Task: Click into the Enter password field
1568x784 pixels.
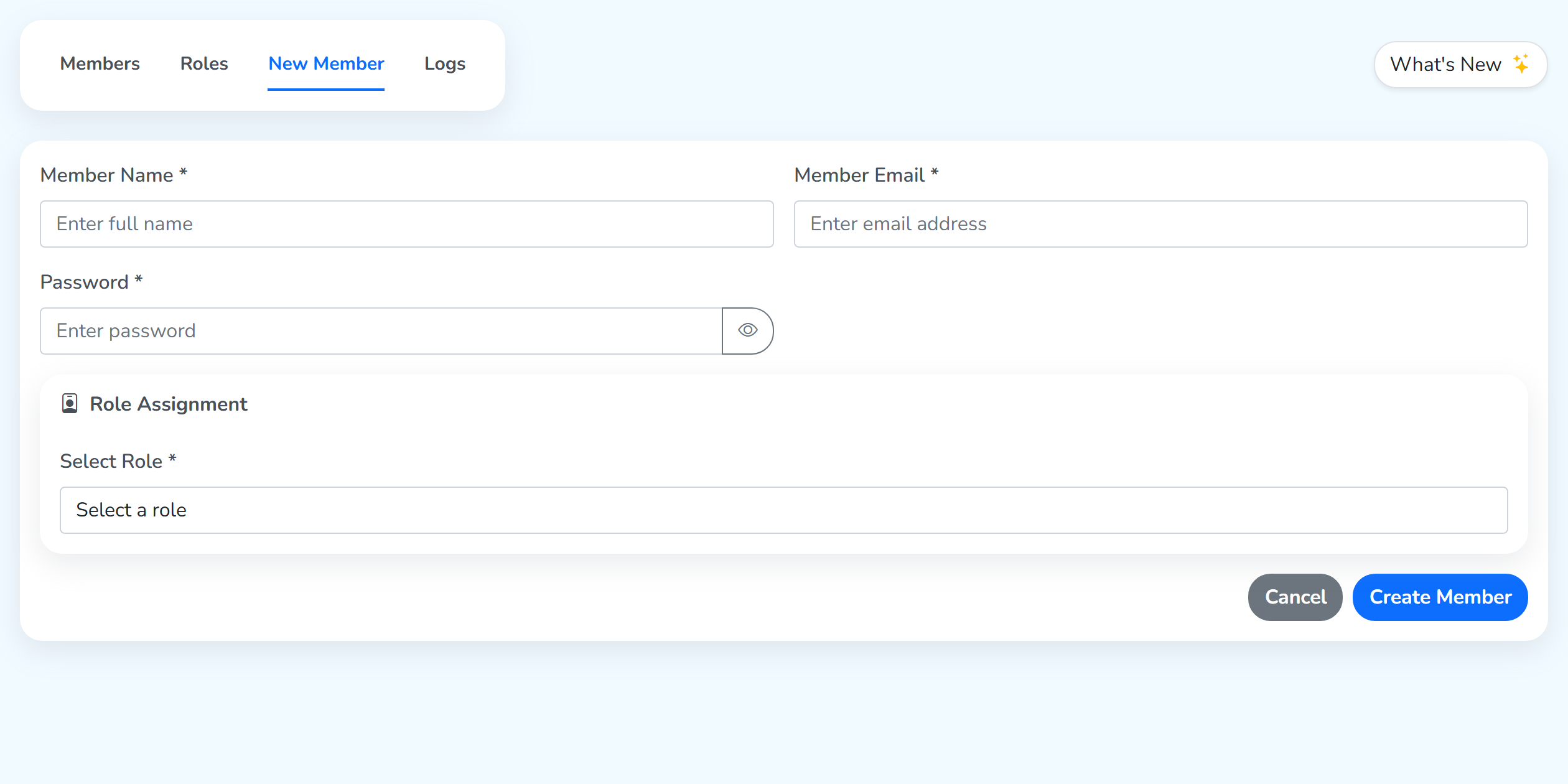Action: point(381,331)
